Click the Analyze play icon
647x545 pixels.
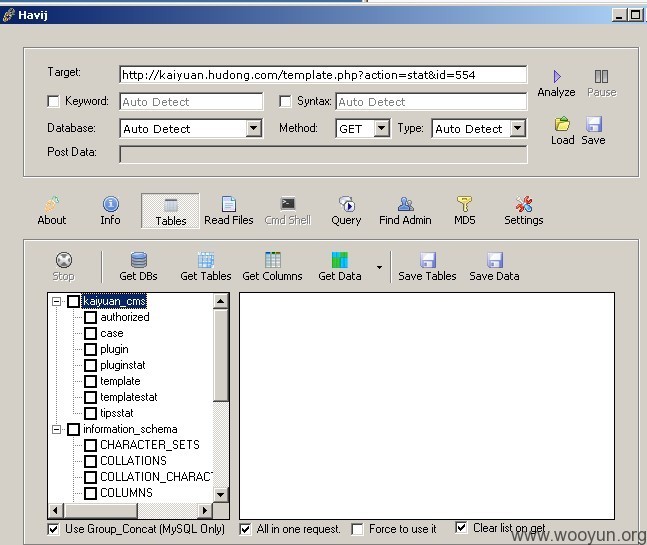(557, 77)
